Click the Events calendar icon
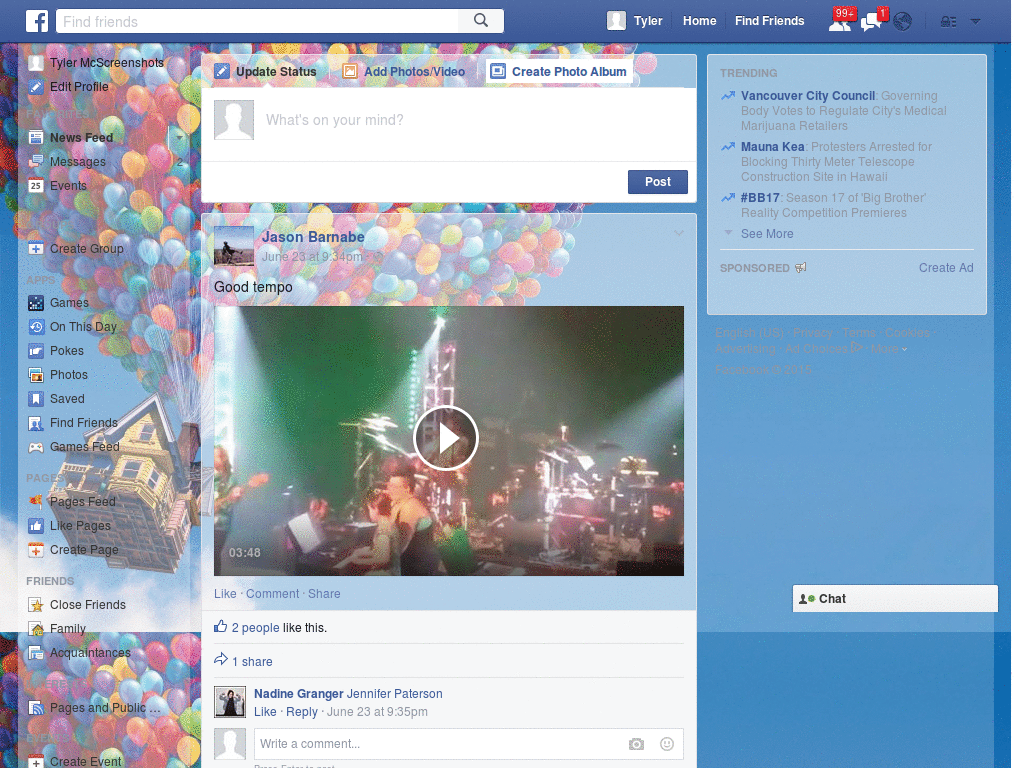The width and height of the screenshot is (1024, 768). click(36, 185)
